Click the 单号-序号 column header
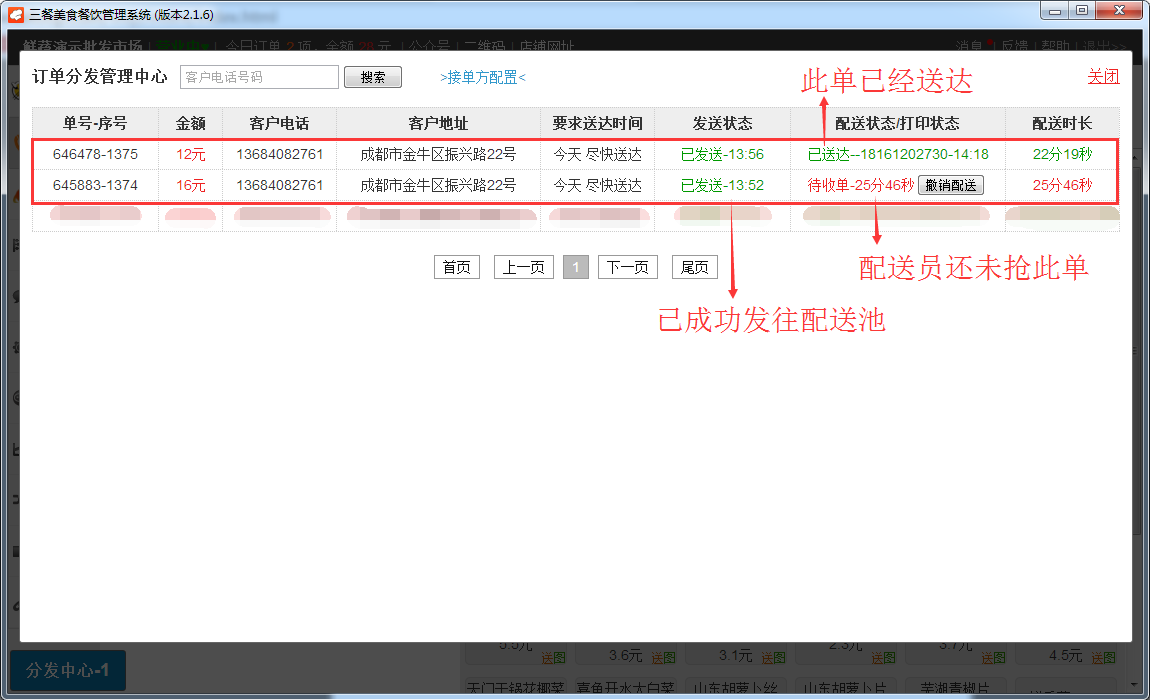This screenshot has height=700, width=1150. pyautogui.click(x=95, y=123)
